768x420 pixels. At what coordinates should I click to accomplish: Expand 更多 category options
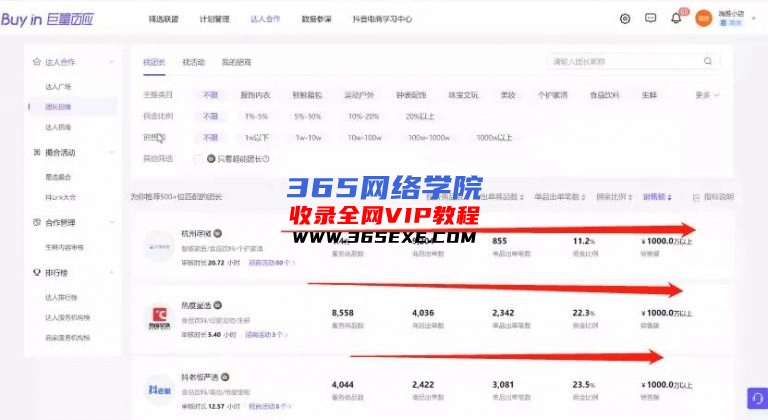click(x=707, y=95)
